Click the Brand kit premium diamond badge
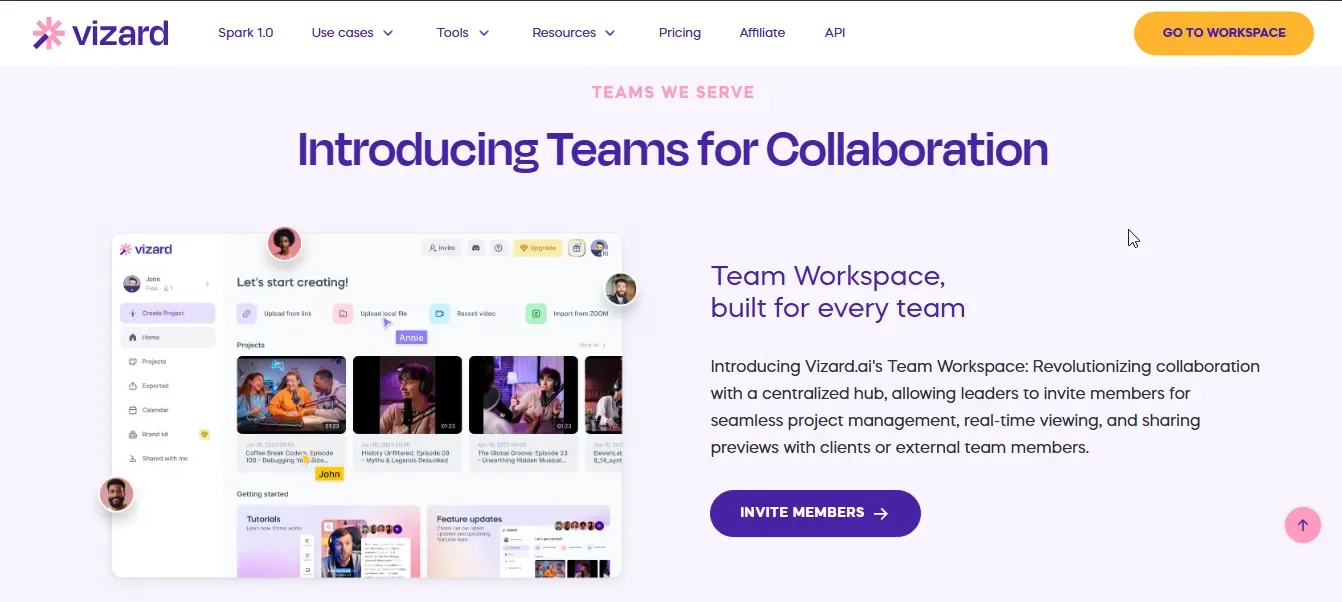Screen dimensions: 1342x602 [205, 435]
